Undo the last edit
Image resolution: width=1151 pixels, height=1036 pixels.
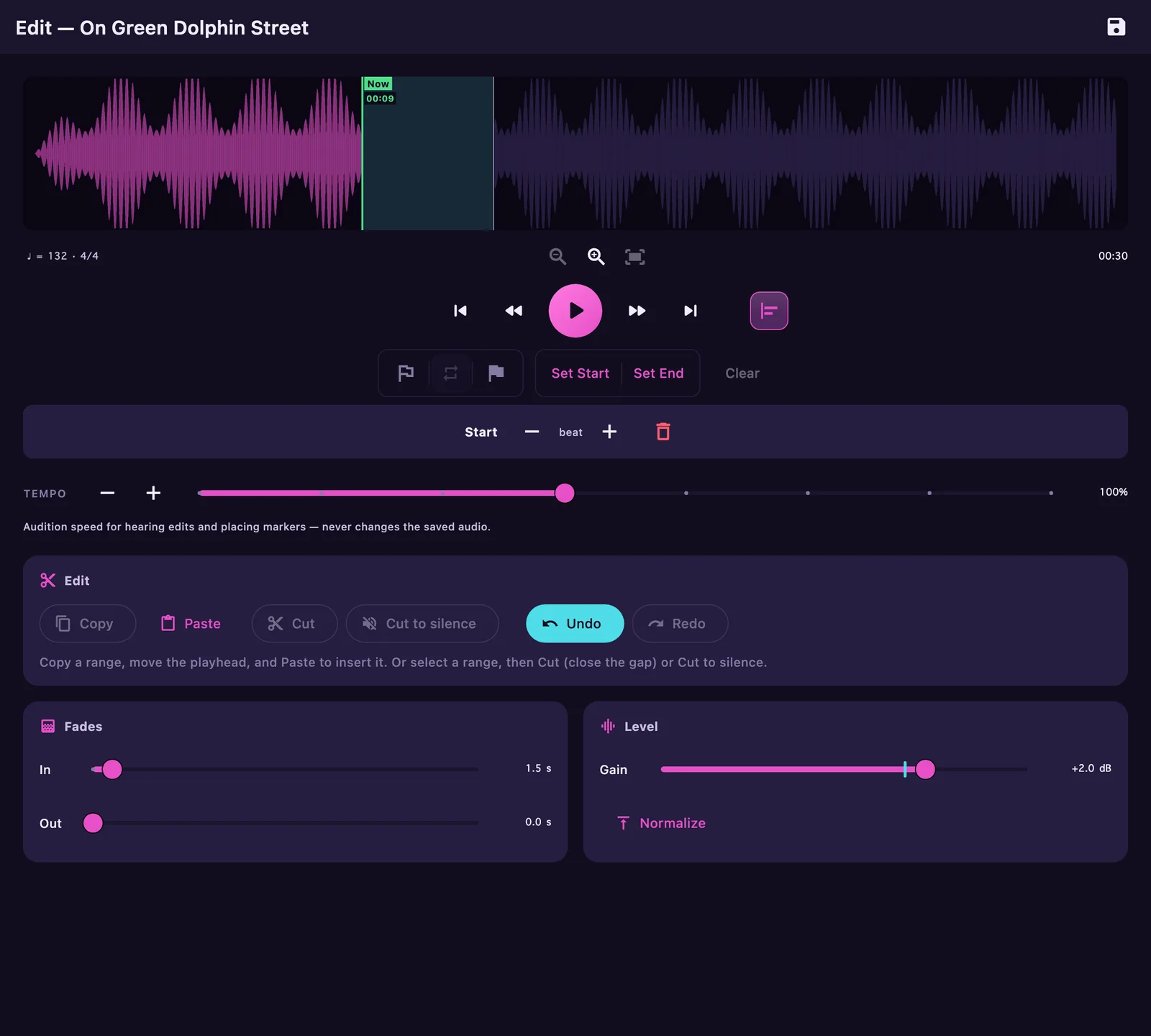[575, 624]
